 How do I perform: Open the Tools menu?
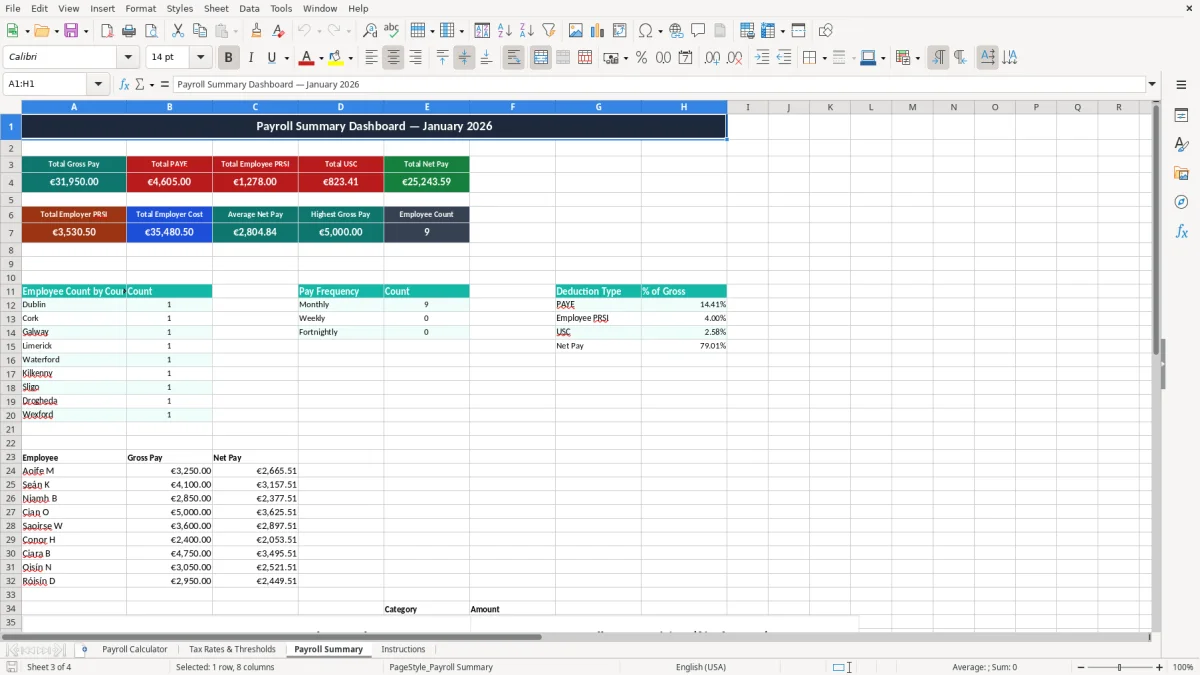point(281,8)
